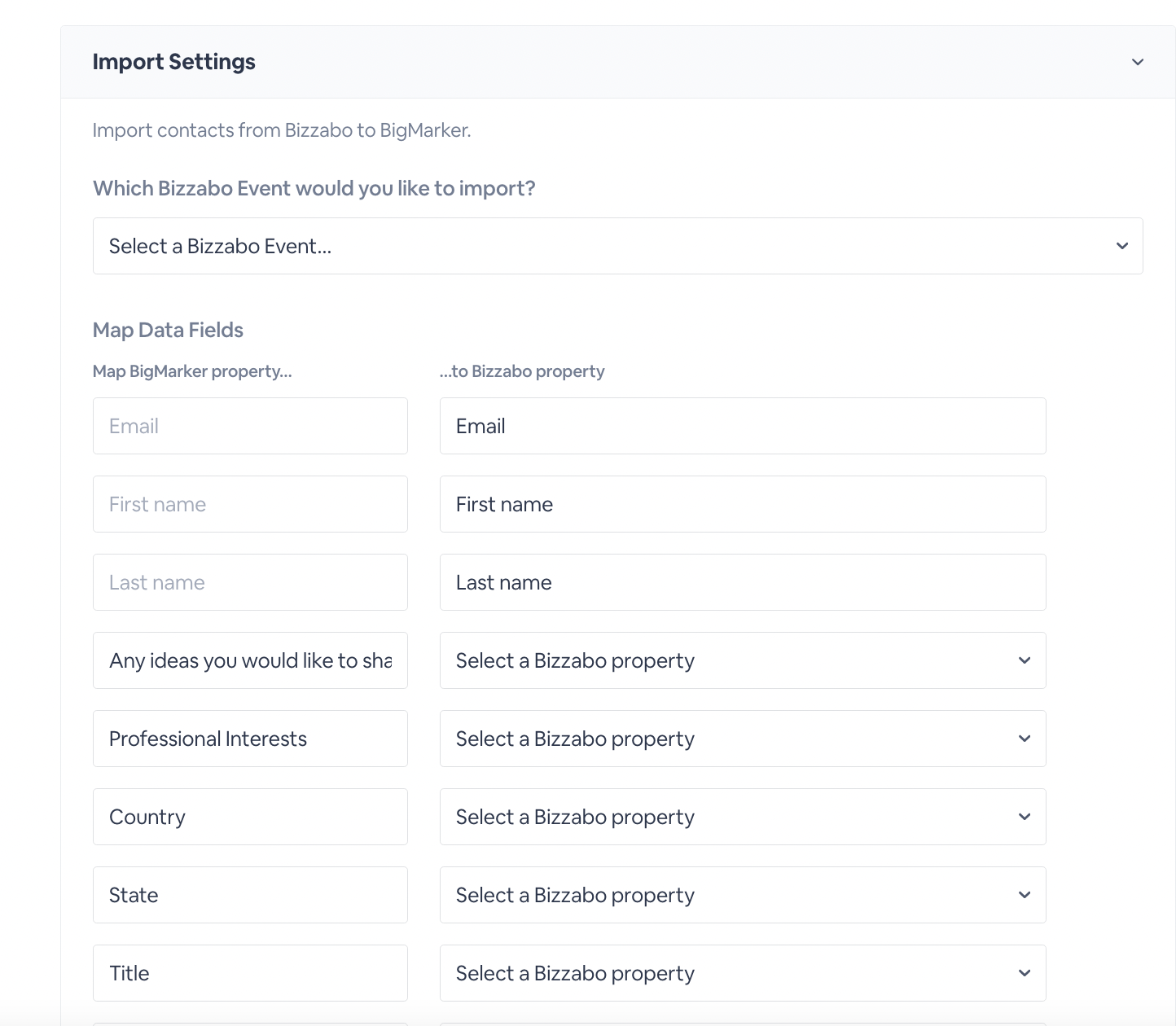Open Bizzabo property dropdown for Title
Image resolution: width=1176 pixels, height=1026 pixels.
743,973
